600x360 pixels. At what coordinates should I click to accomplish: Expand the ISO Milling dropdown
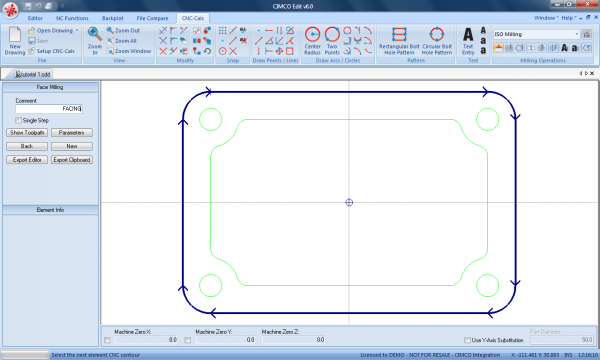(x=577, y=34)
